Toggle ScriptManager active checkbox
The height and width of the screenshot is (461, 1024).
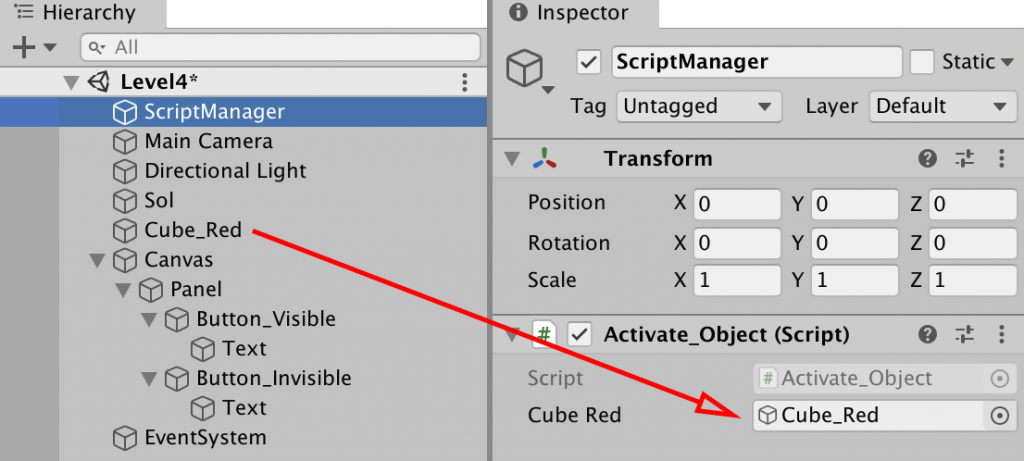point(589,62)
